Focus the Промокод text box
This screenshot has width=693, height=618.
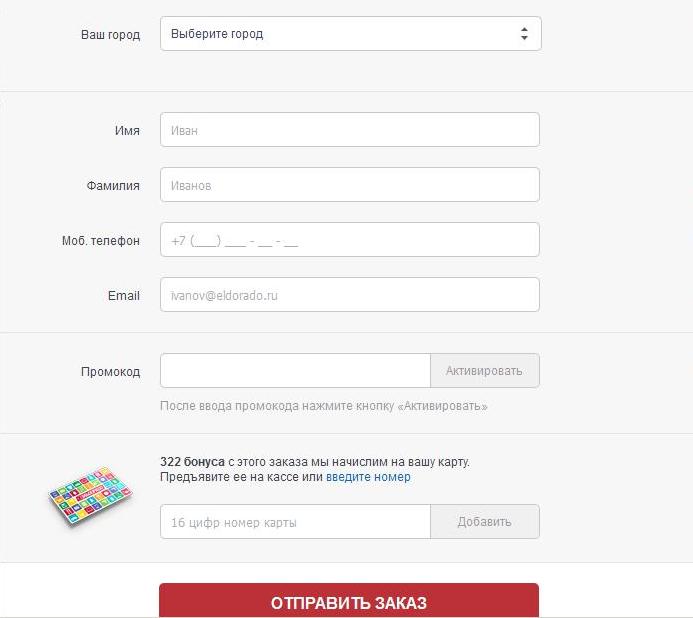(295, 371)
